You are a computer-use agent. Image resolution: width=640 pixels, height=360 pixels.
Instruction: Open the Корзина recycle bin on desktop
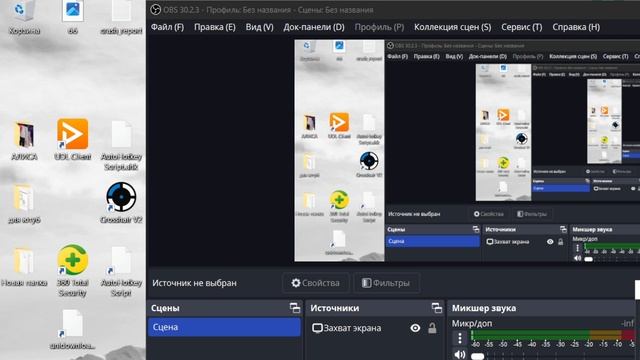click(24, 16)
